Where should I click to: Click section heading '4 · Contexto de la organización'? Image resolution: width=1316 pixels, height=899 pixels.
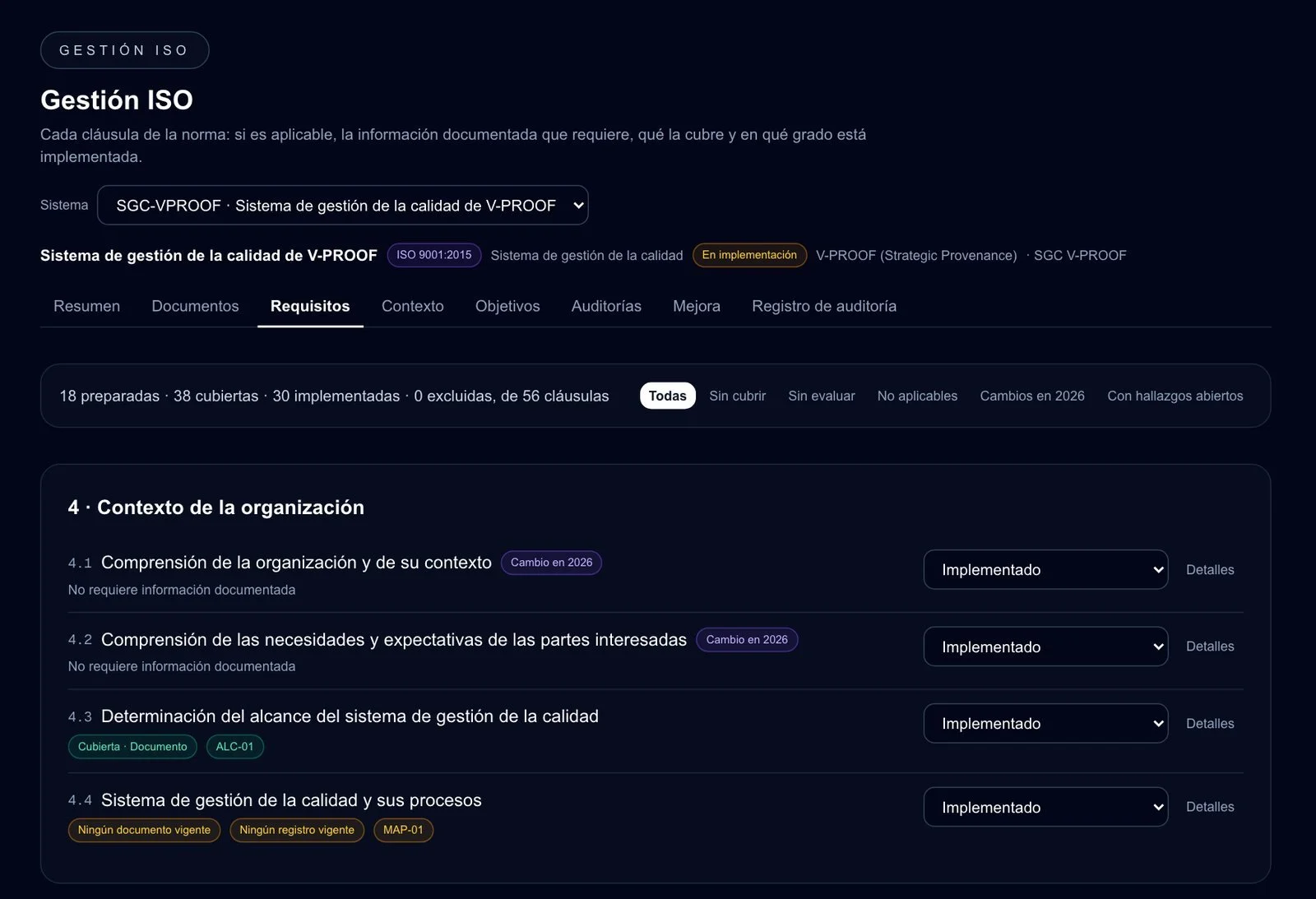(x=215, y=507)
